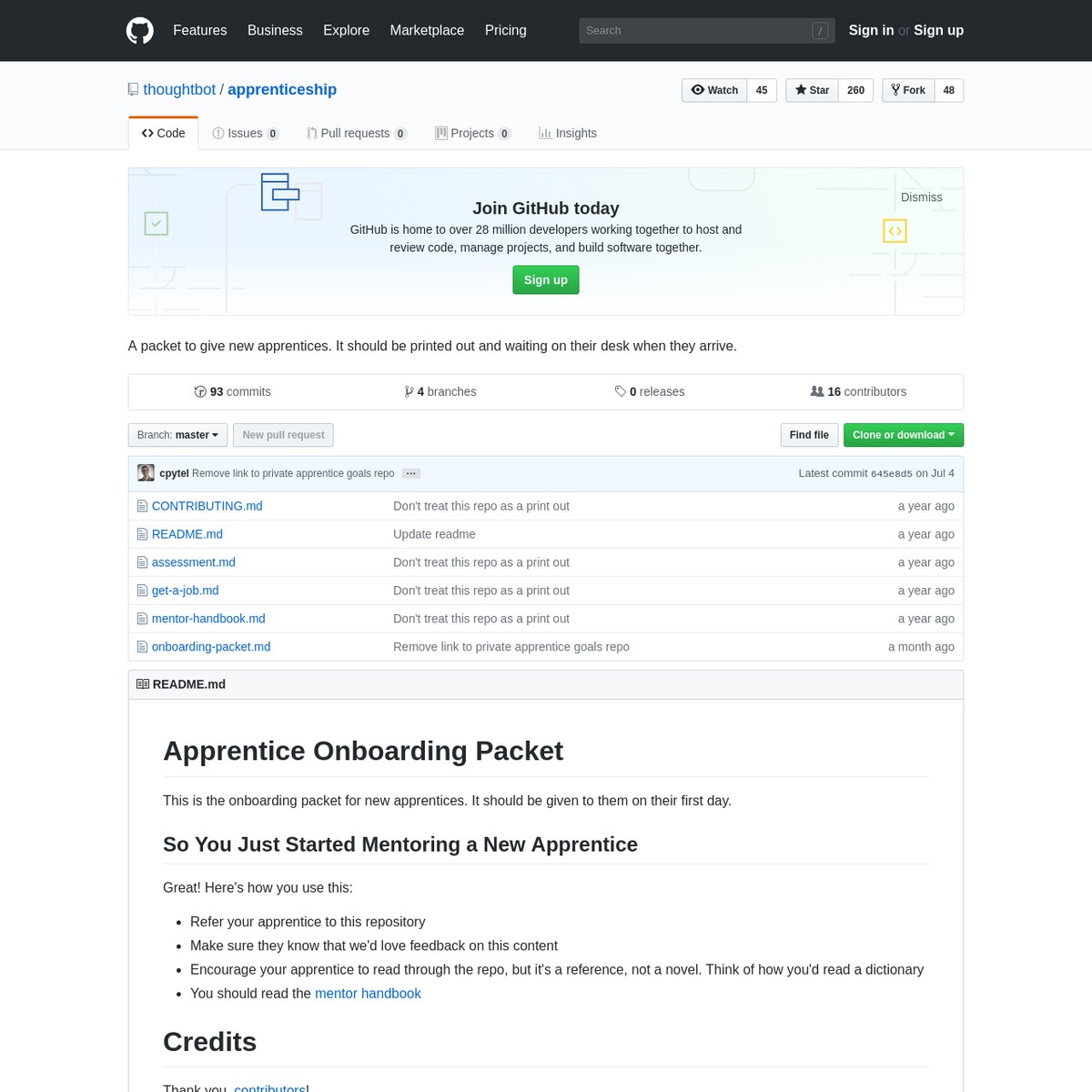Open the Branch: master dropdown
The image size is (1092, 1092).
point(177,435)
